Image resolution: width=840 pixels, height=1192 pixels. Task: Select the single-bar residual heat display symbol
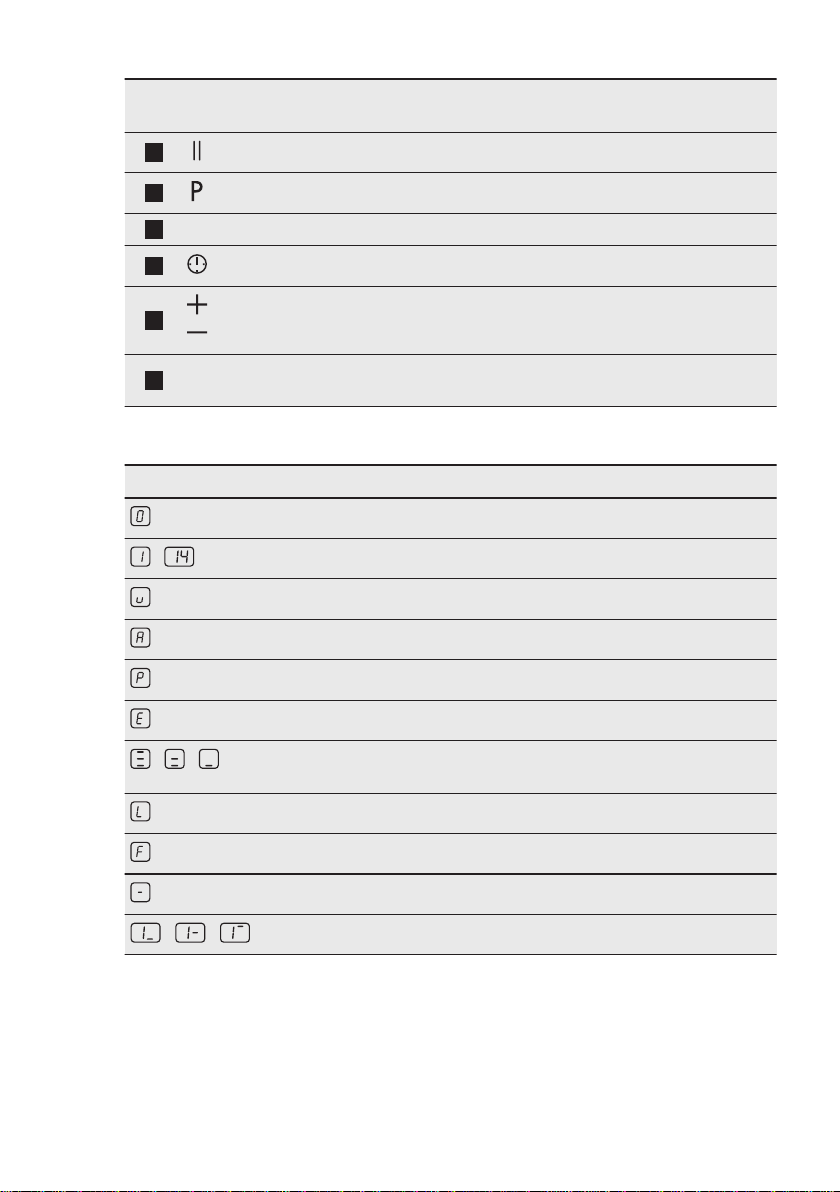point(209,759)
